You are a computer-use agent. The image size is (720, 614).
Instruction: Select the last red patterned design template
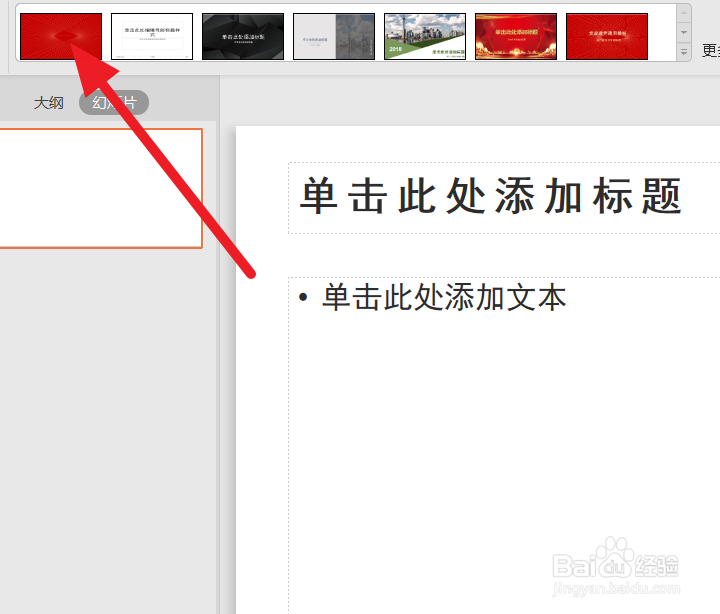[x=607, y=36]
